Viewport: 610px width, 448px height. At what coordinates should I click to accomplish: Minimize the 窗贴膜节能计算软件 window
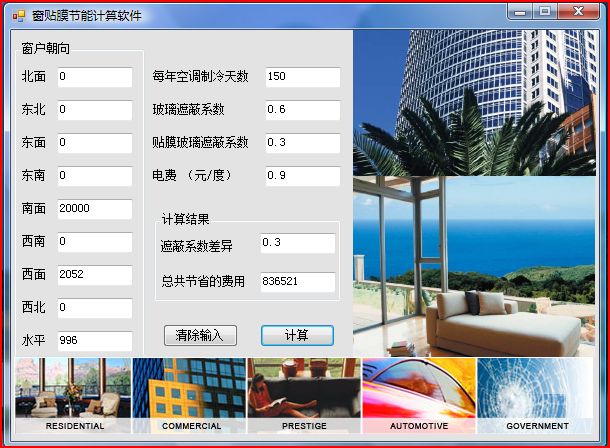point(520,11)
